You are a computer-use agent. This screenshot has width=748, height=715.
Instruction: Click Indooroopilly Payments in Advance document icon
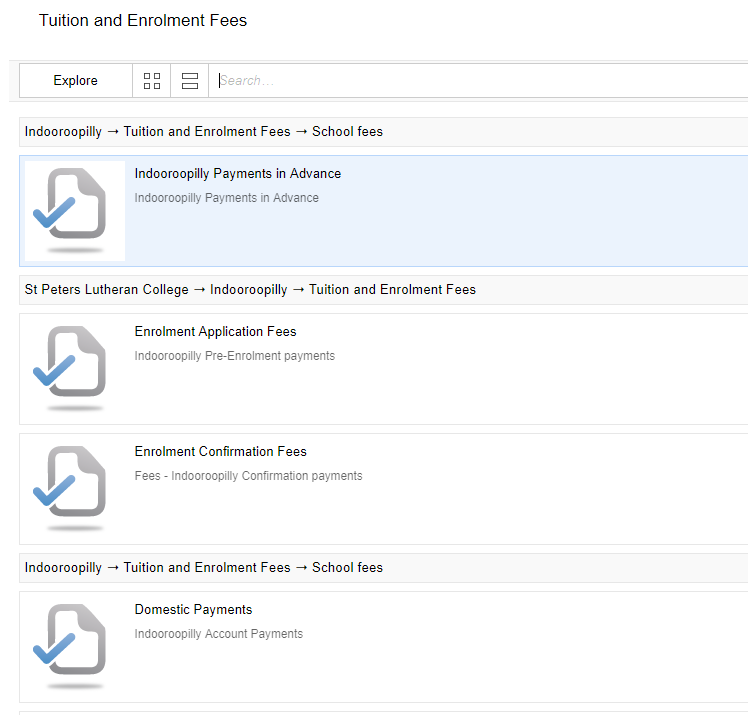coord(75,210)
